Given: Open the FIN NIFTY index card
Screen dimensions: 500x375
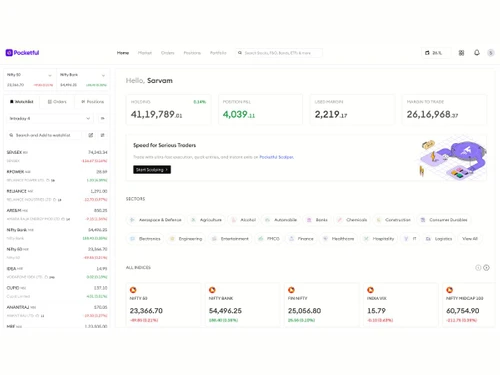Looking at the screenshot, I should coord(322,305).
